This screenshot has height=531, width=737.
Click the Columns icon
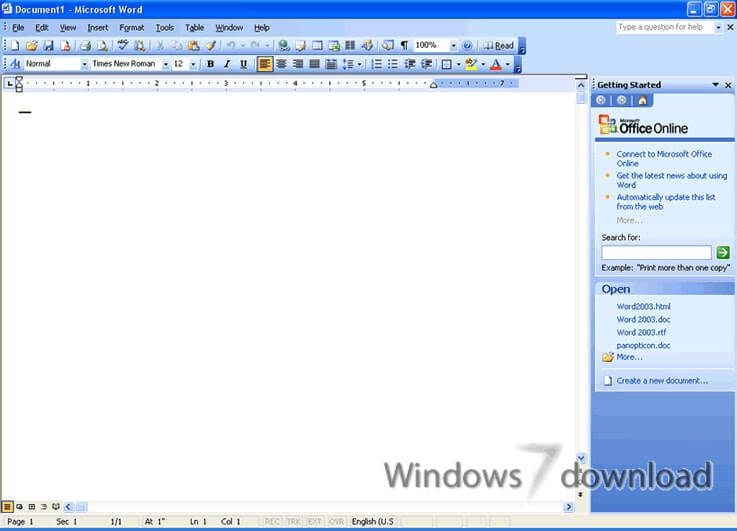click(x=350, y=46)
